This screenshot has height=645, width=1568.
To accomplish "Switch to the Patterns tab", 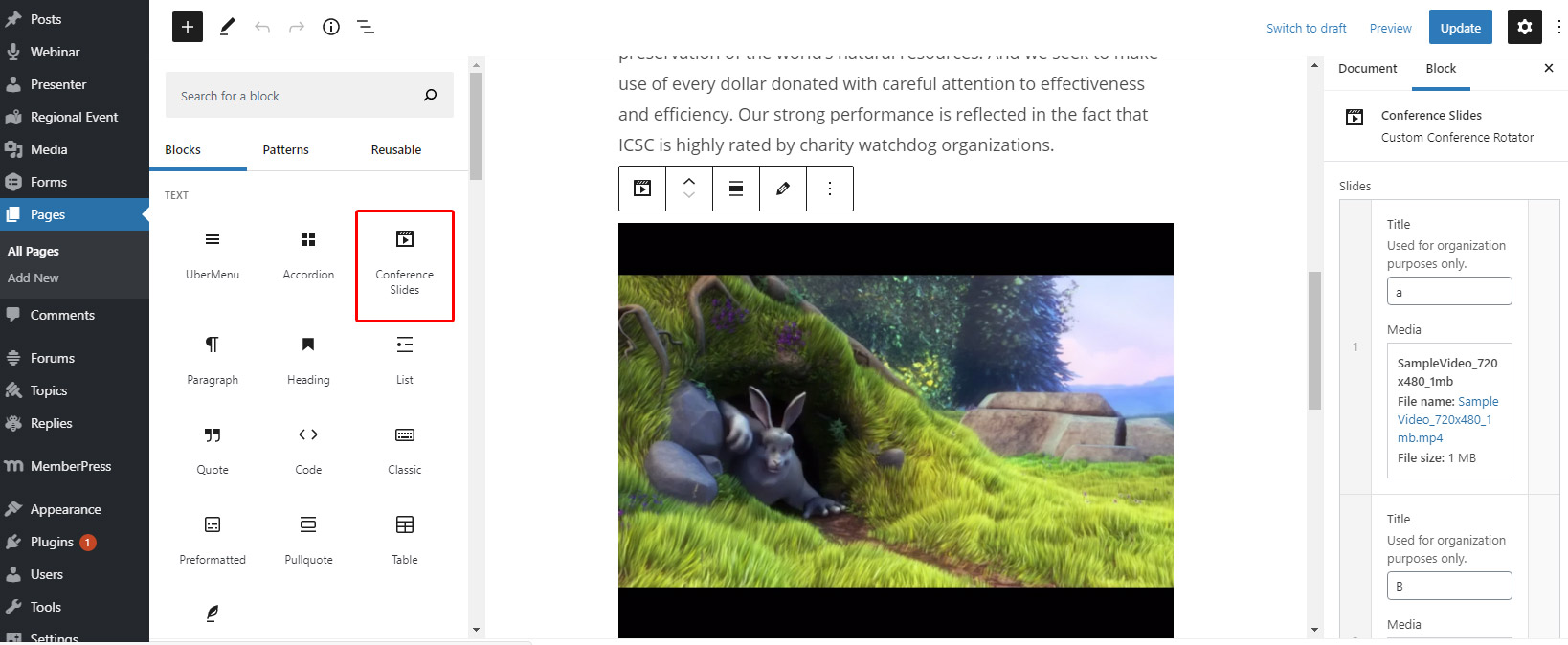I will pyautogui.click(x=285, y=150).
